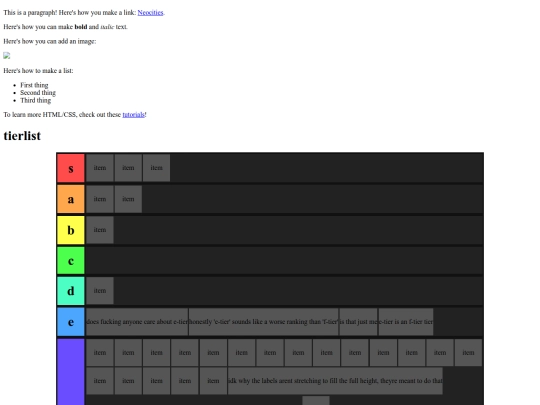This screenshot has width=540, height=405.
Task: Click the 'Second thing' list entry
Action: (38, 93)
